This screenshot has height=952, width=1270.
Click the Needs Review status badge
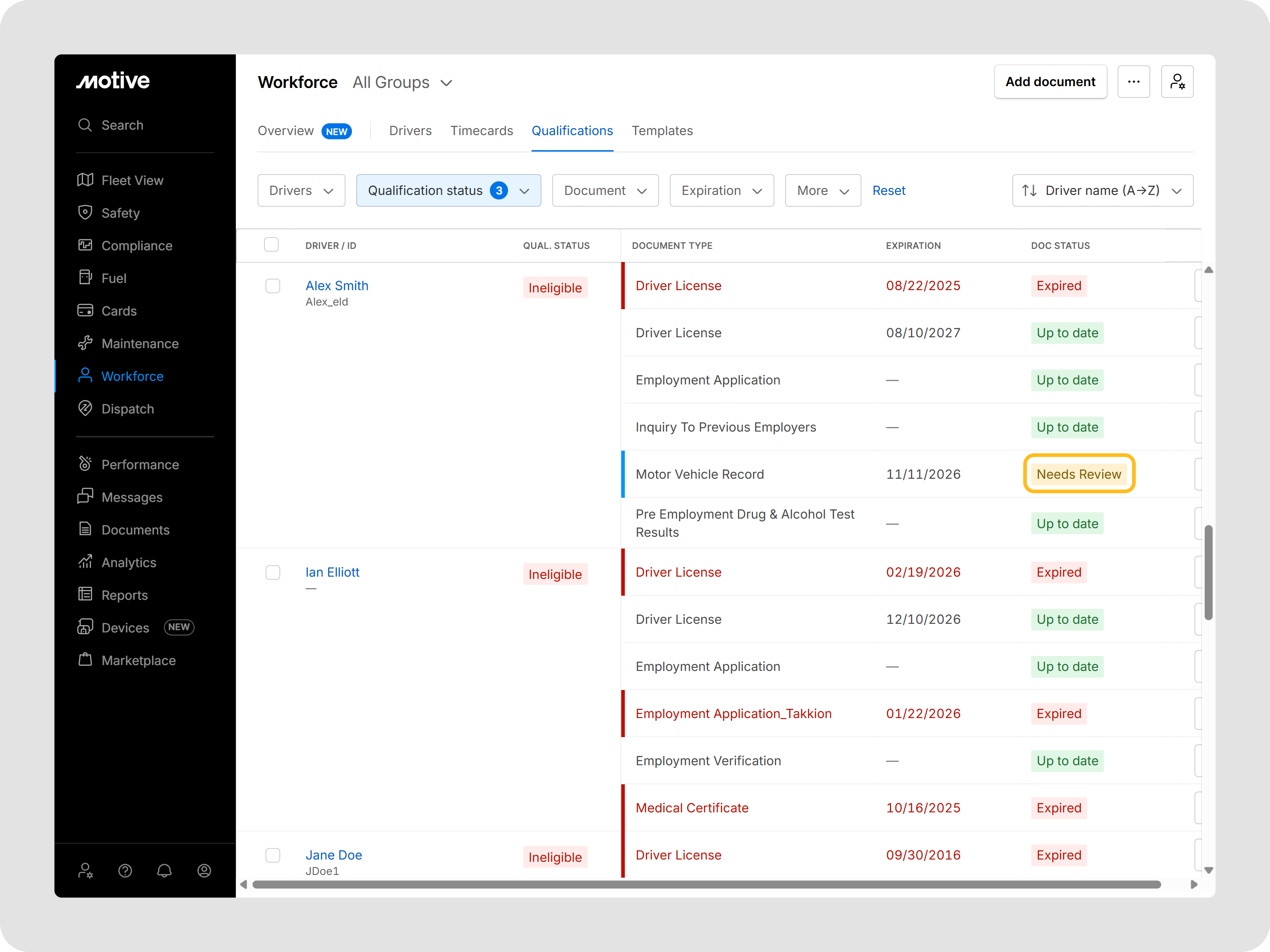[x=1078, y=474]
